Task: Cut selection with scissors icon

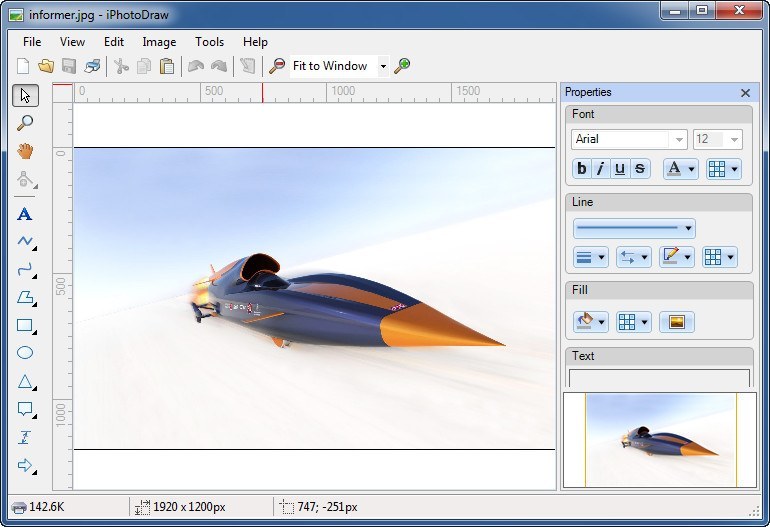Action: (x=121, y=66)
